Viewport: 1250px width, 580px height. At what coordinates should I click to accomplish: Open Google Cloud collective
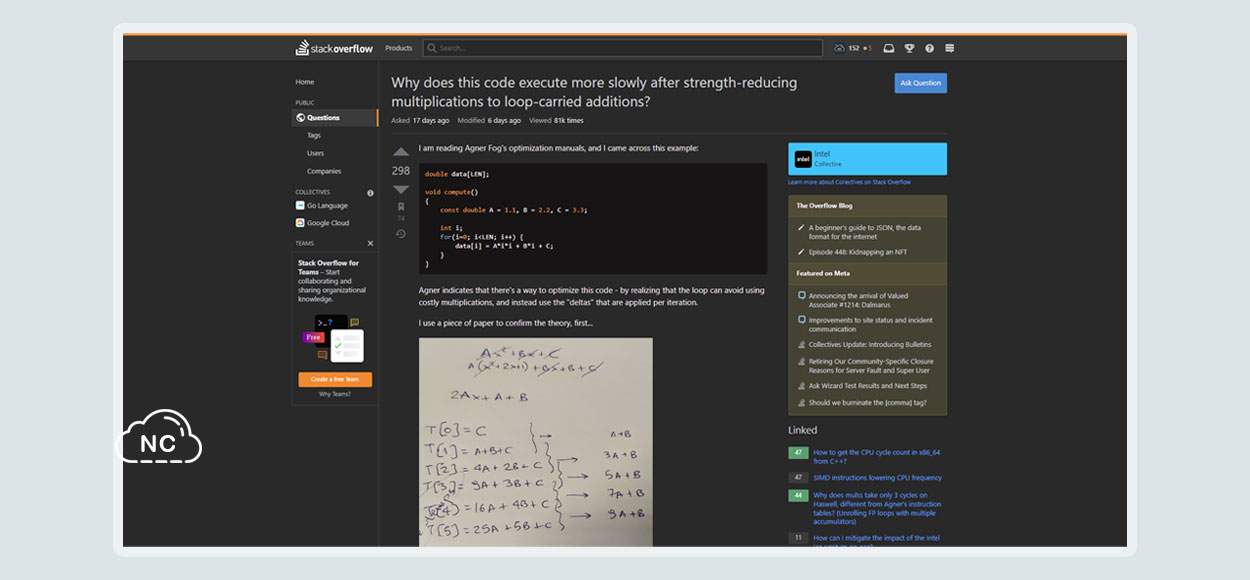[x=328, y=223]
